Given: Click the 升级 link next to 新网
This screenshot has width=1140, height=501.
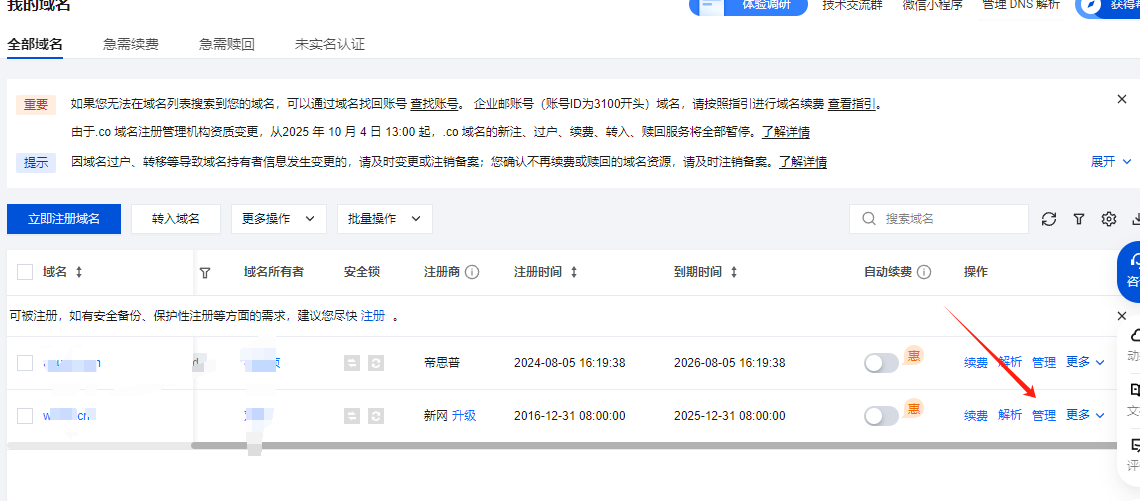Looking at the screenshot, I should [464, 416].
